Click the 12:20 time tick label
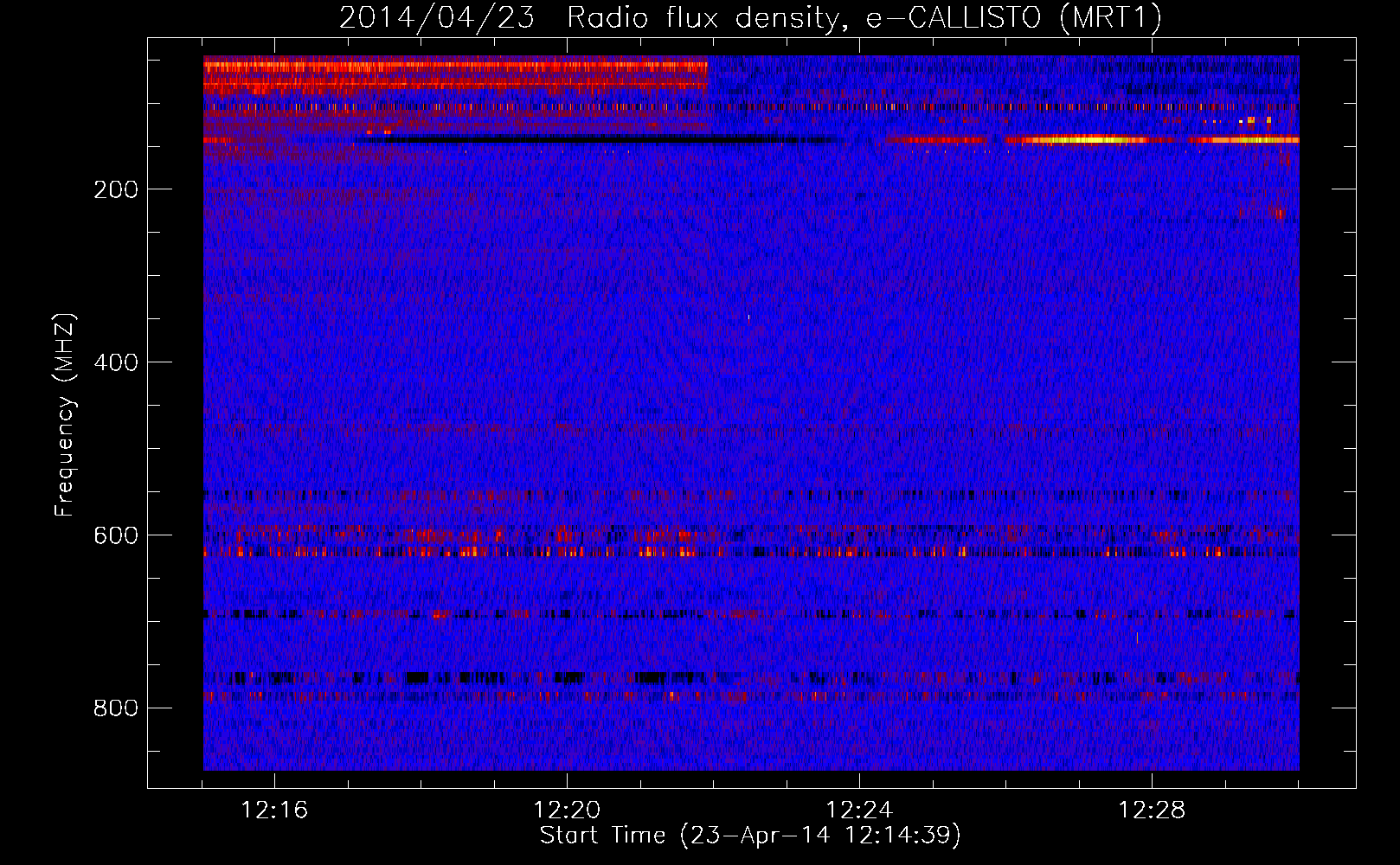This screenshot has width=1400, height=865. click(567, 811)
